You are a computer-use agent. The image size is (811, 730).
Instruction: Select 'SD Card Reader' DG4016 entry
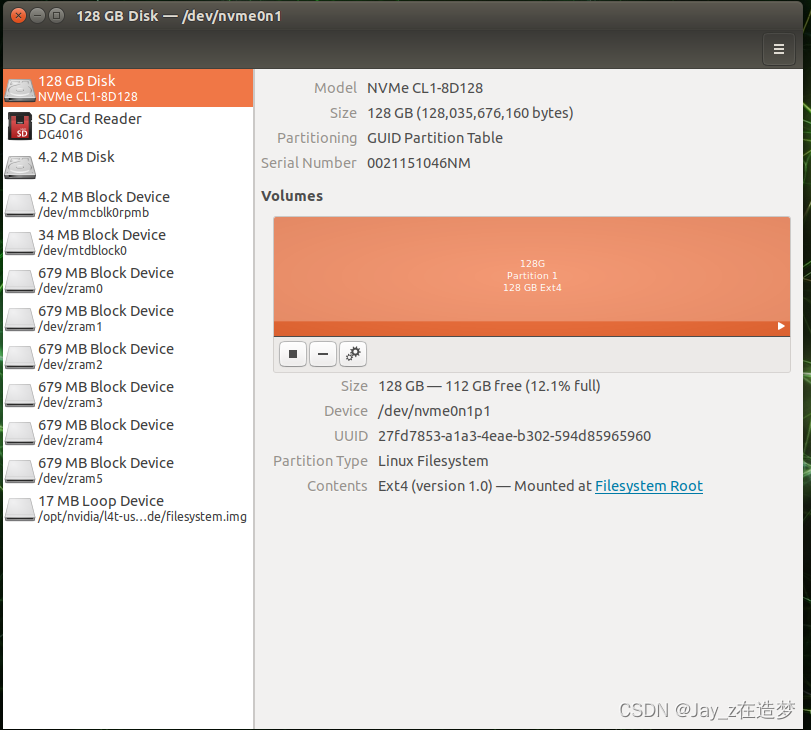[128, 127]
